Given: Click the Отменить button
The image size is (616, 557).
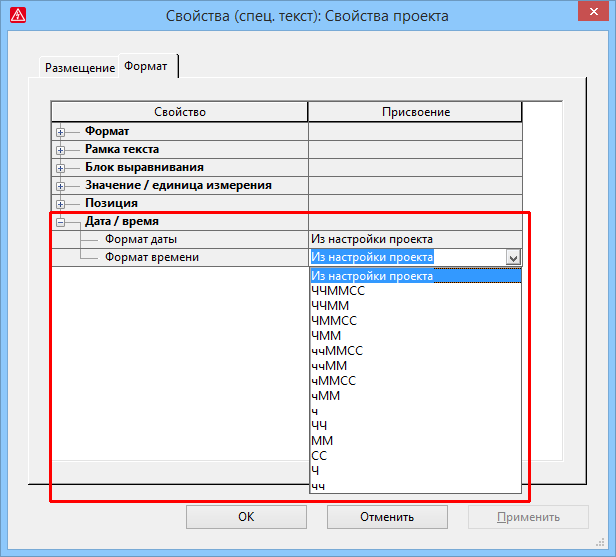Looking at the screenshot, I should 385,517.
